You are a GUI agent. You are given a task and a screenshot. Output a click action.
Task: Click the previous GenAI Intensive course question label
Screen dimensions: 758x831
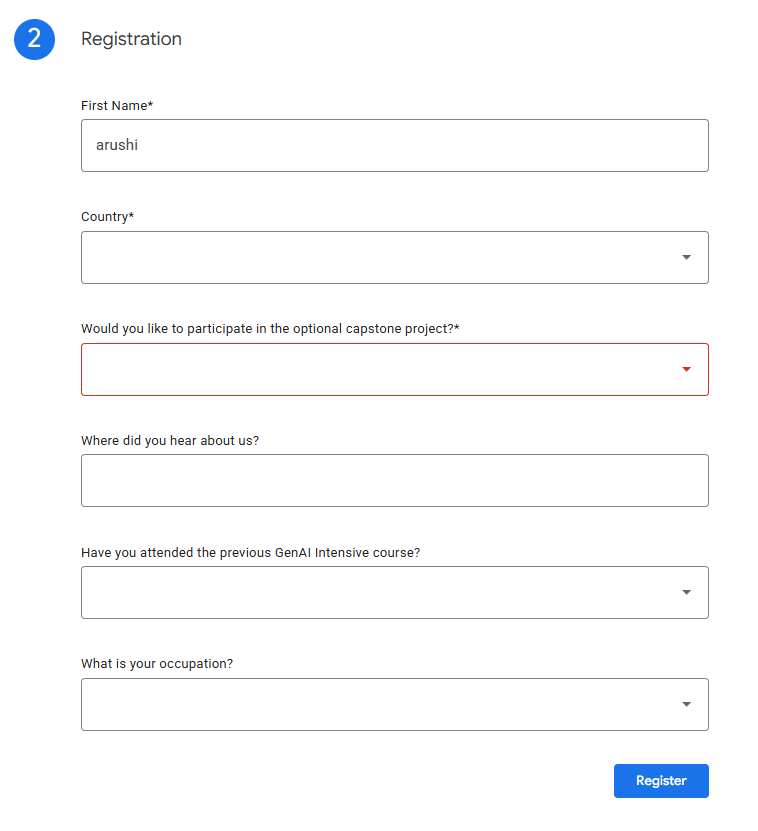(250, 552)
